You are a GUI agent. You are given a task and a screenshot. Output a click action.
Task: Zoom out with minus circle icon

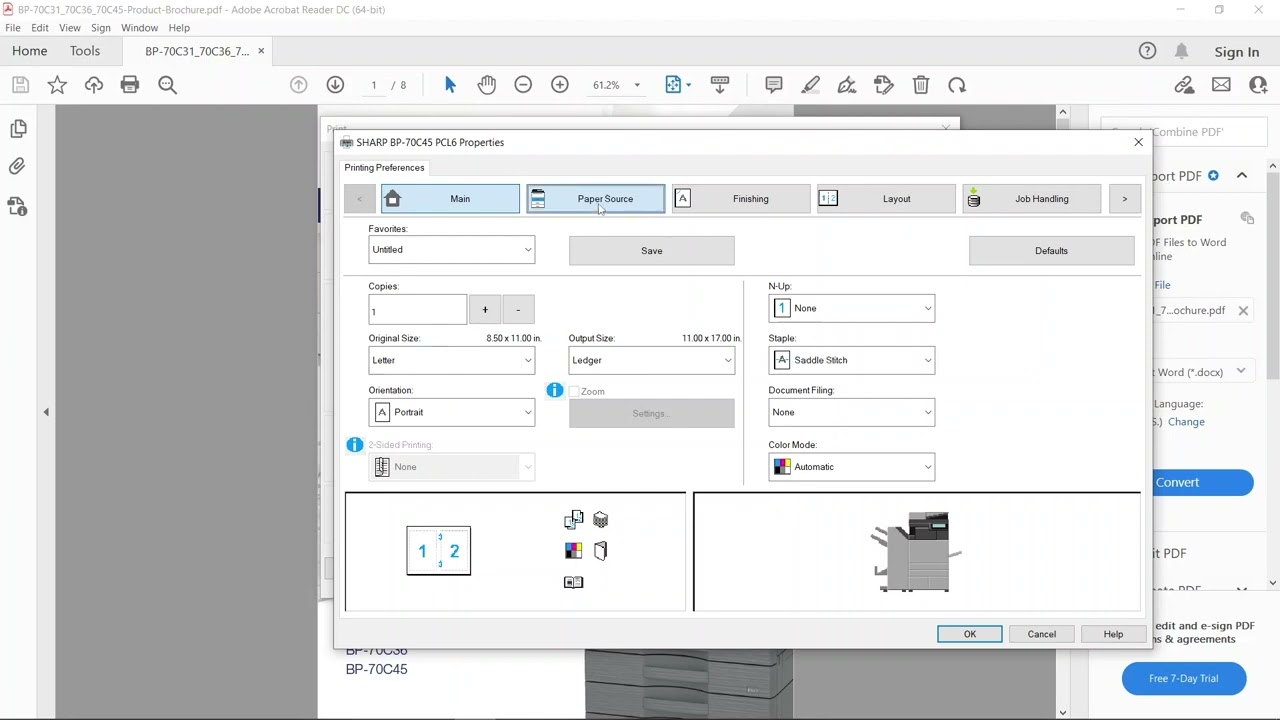[x=523, y=85]
